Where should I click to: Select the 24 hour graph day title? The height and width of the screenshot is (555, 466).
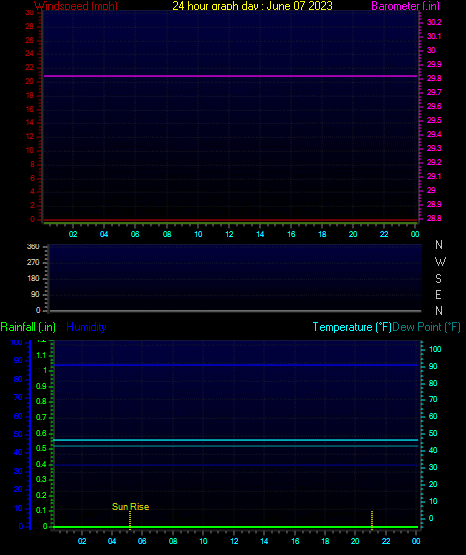[252, 6]
